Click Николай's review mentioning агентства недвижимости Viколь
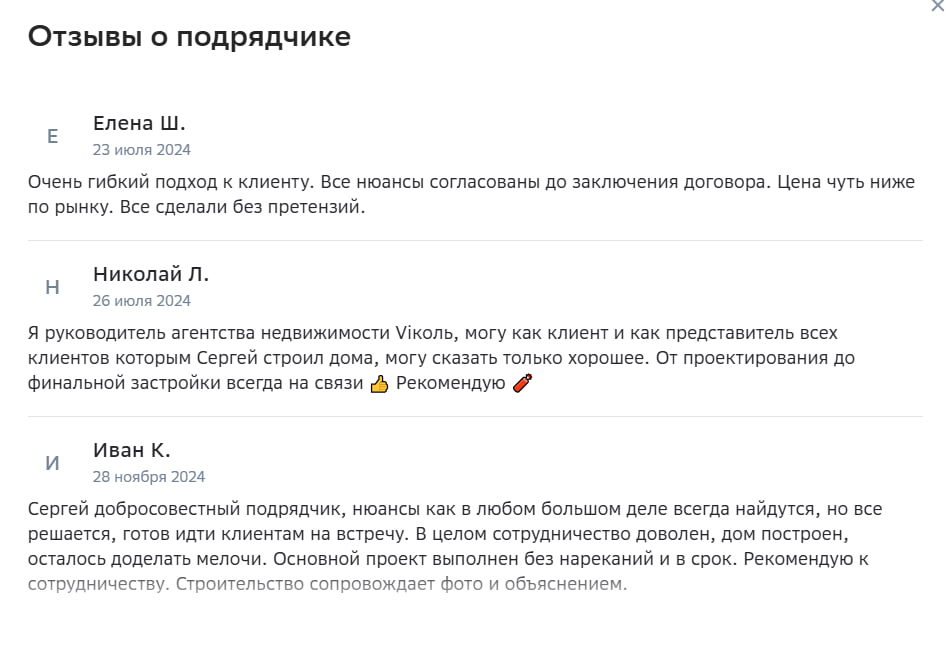This screenshot has width=946, height=661. (441, 358)
